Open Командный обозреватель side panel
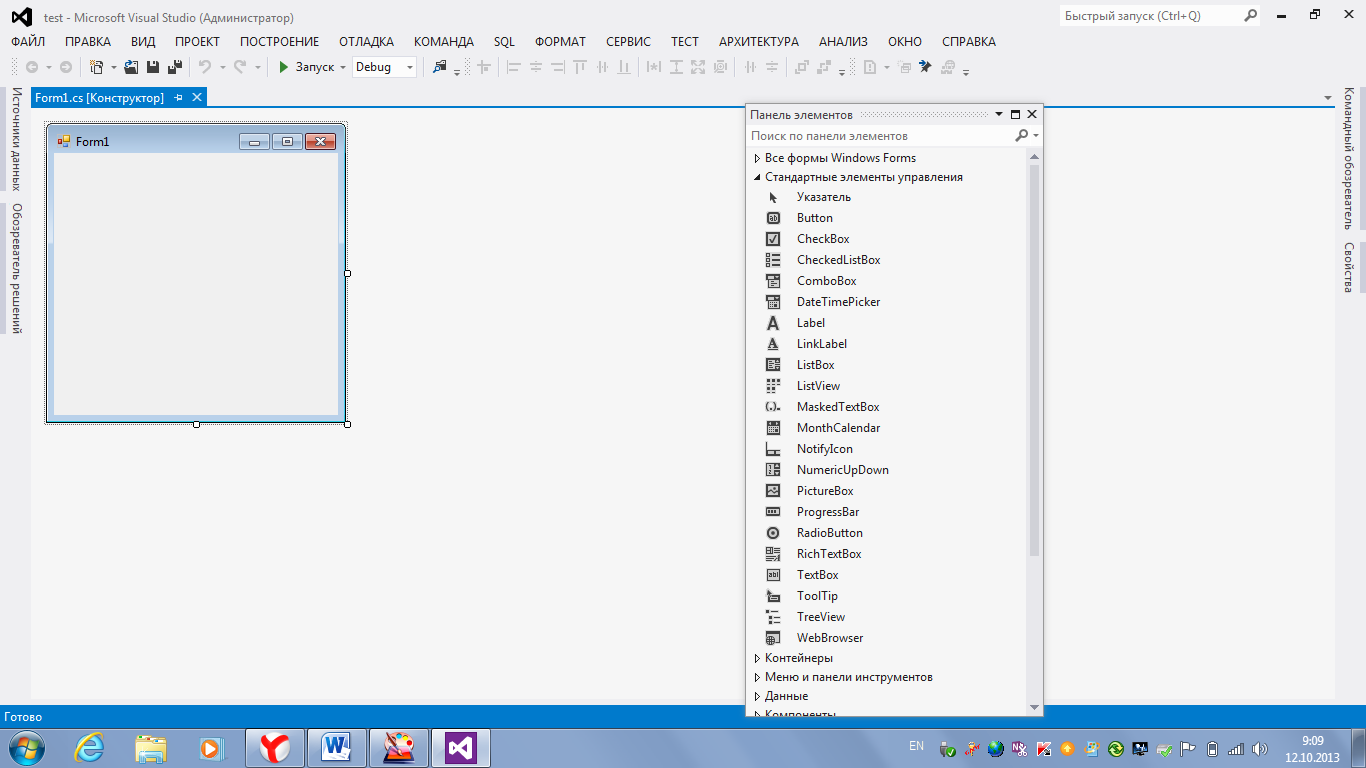Screen dimensions: 1366x768 (x=1349, y=158)
